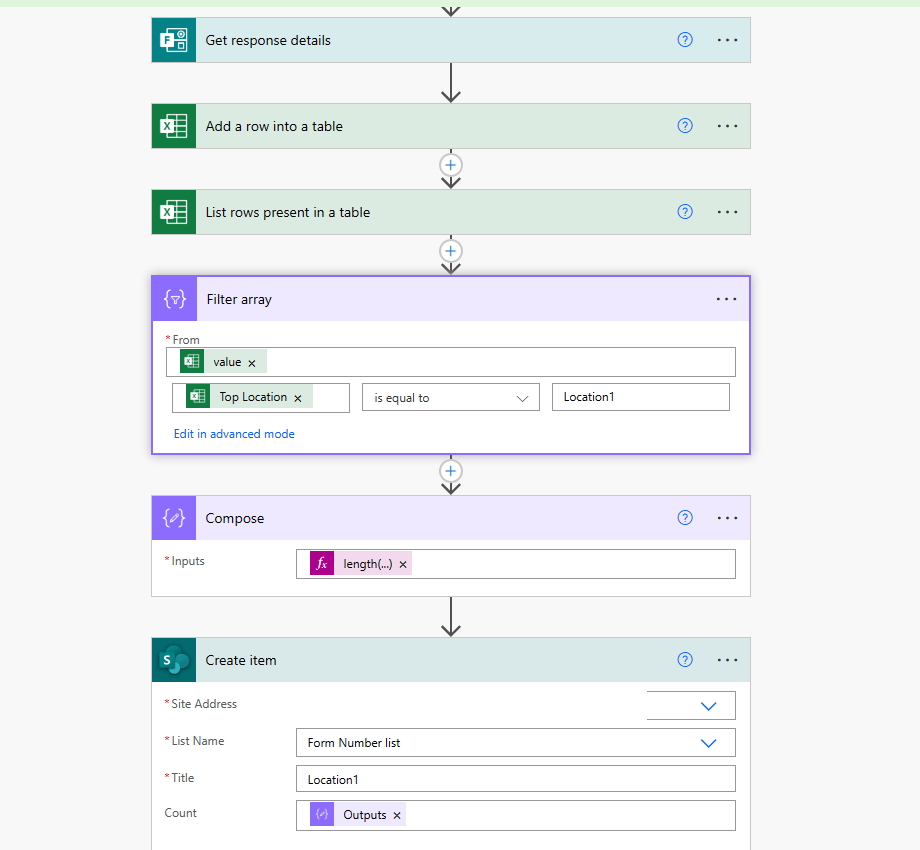This screenshot has width=920, height=850.
Task: Click the Microsoft Forms icon on Get response details
Action: click(173, 39)
